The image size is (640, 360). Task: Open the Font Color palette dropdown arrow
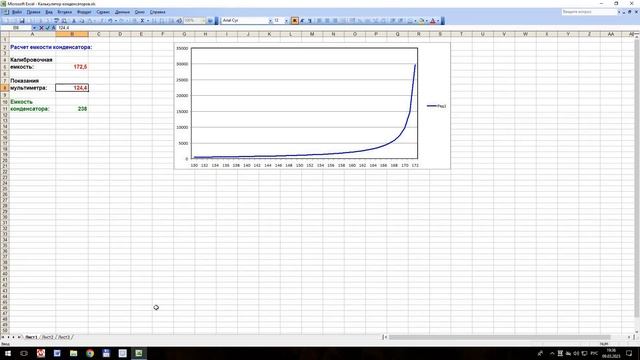[438, 20]
